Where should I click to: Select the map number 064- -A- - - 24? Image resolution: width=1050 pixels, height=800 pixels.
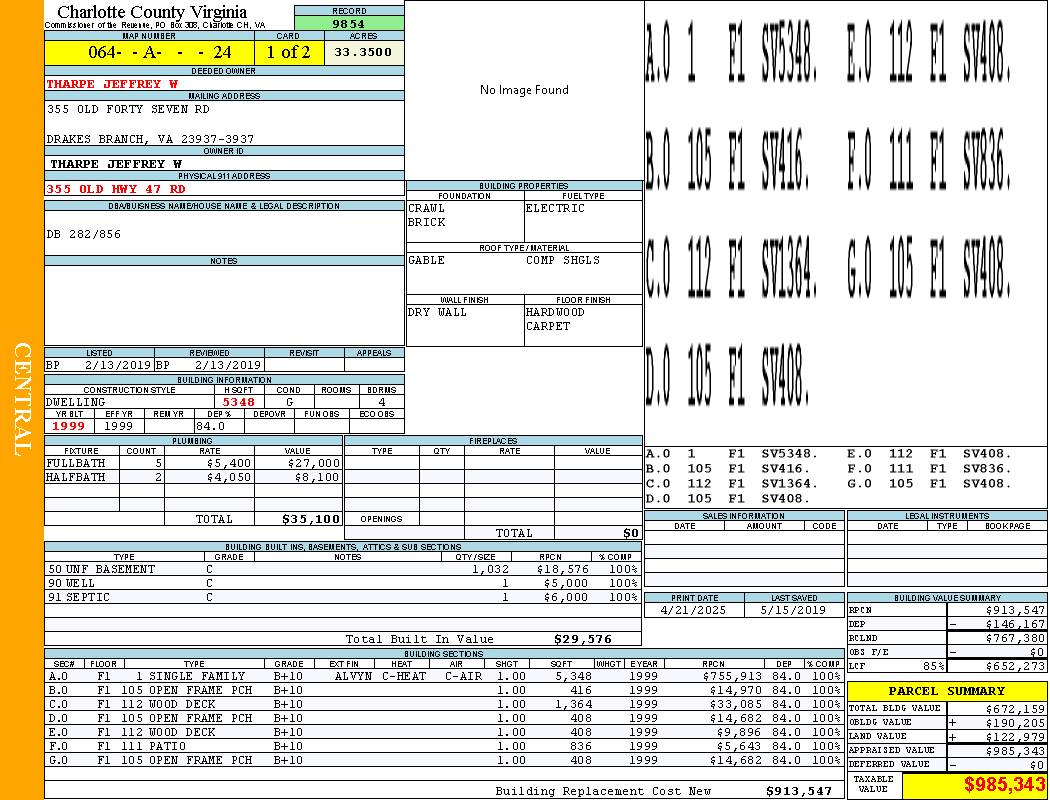click(159, 52)
